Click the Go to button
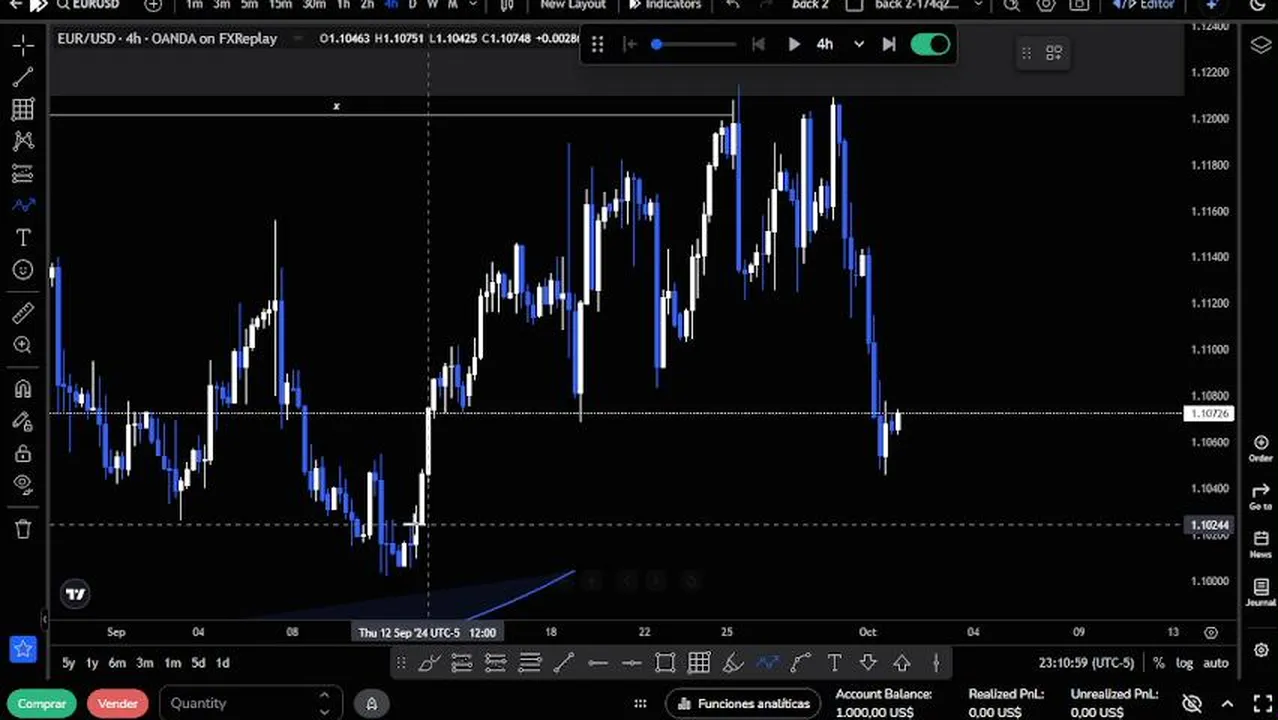 coord(1260,496)
